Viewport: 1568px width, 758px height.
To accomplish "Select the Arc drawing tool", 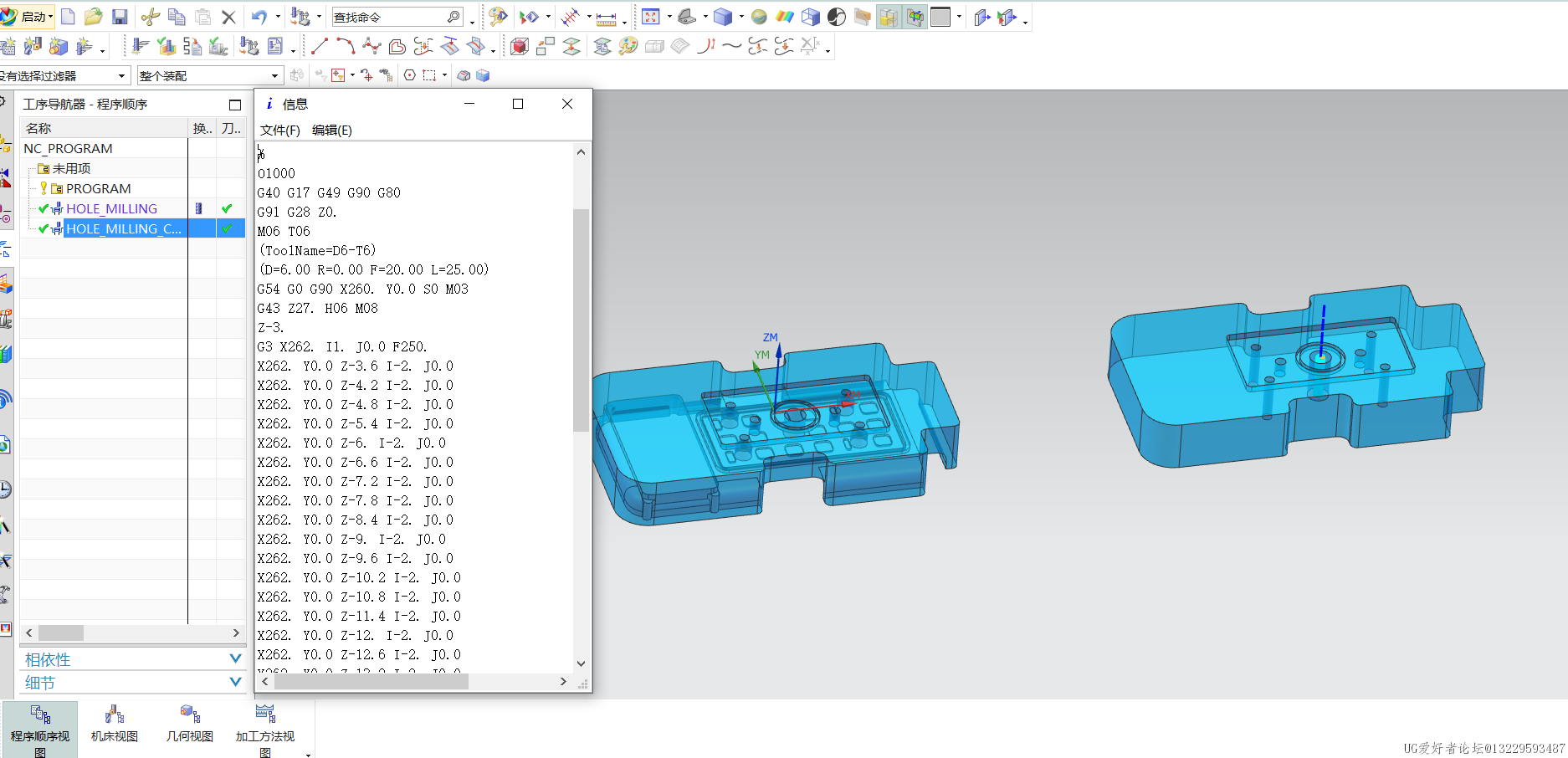I will pyautogui.click(x=346, y=46).
